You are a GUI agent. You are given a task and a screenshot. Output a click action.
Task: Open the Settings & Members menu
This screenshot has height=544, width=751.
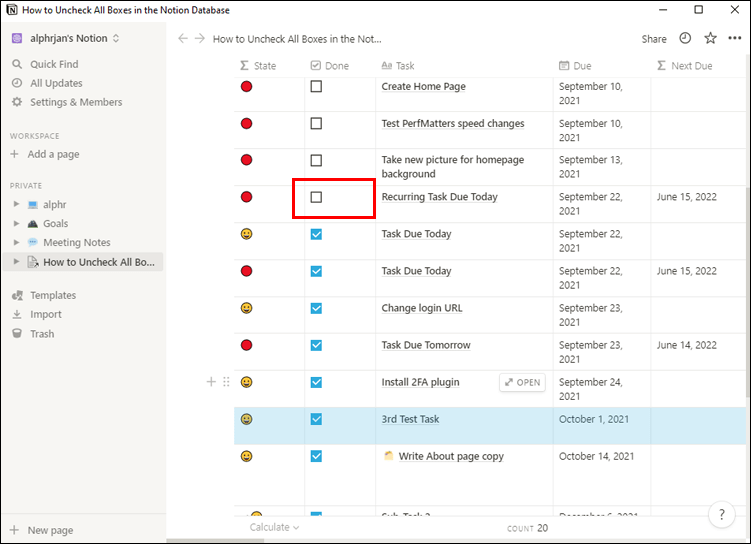[75, 102]
